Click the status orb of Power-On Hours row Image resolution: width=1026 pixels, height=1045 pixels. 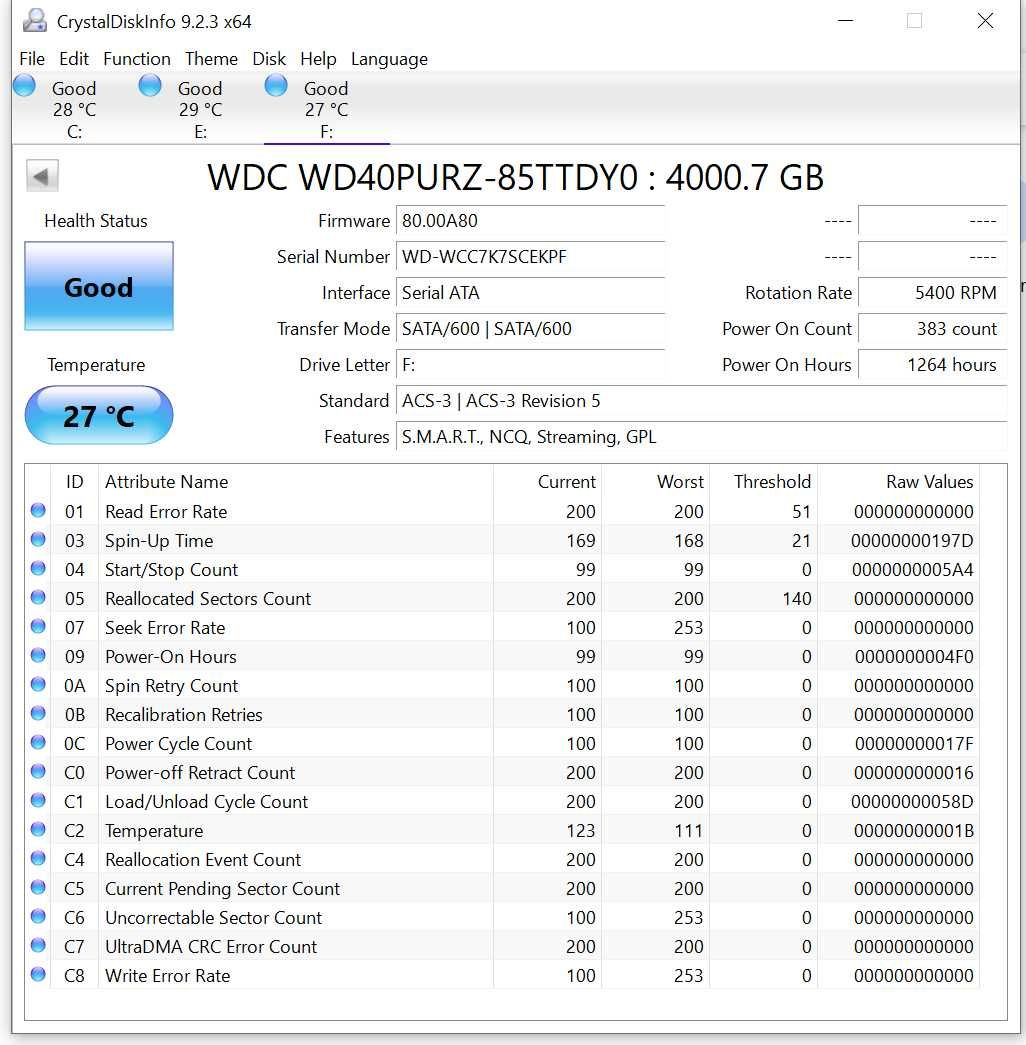38,656
